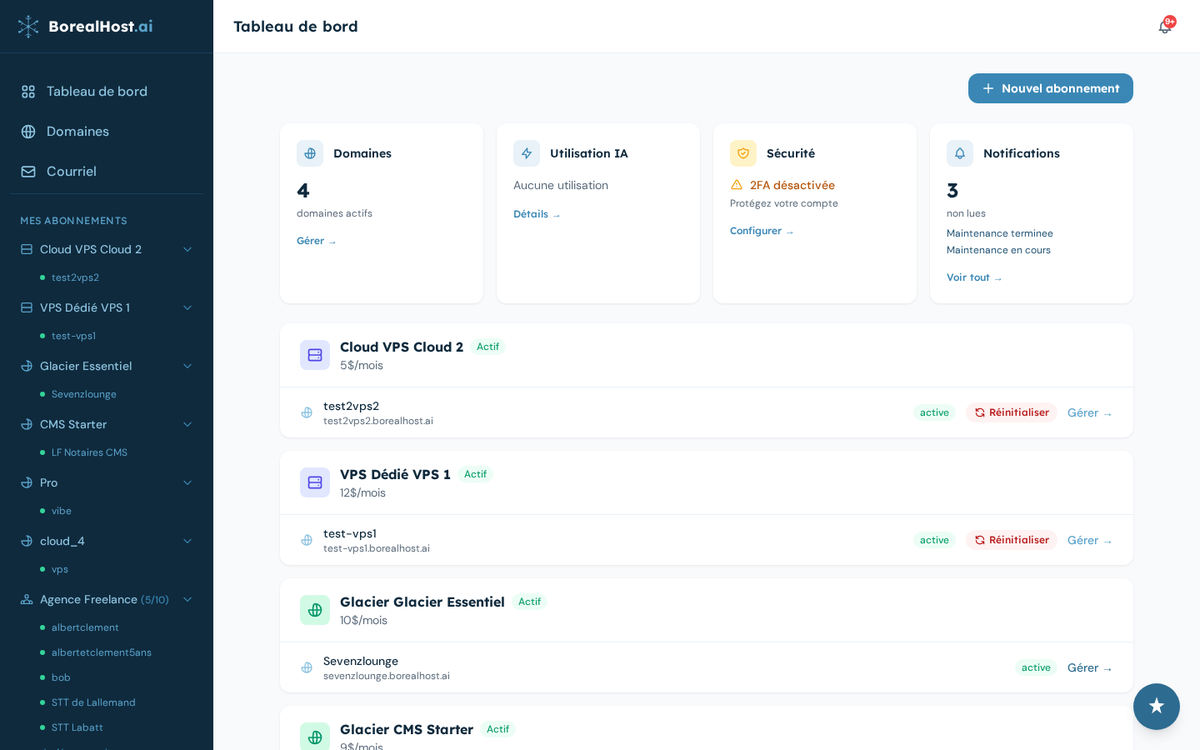Click the BorealHost.ai logo icon
The image size is (1200, 750).
[x=29, y=27]
